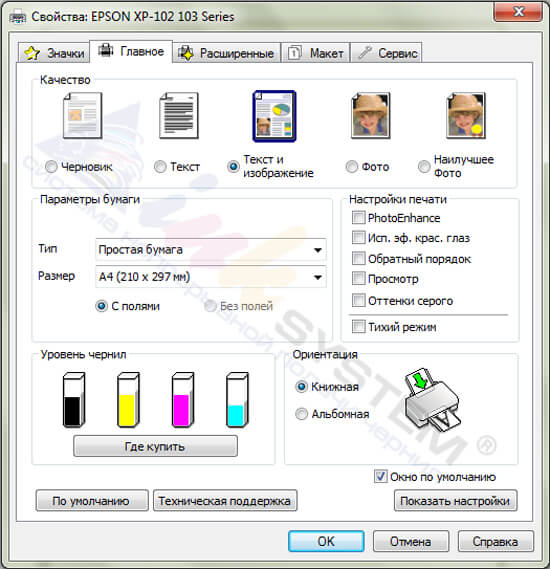Click the Черновик draft quality page icon
Image resolution: width=550 pixels, height=569 pixels.
point(82,116)
